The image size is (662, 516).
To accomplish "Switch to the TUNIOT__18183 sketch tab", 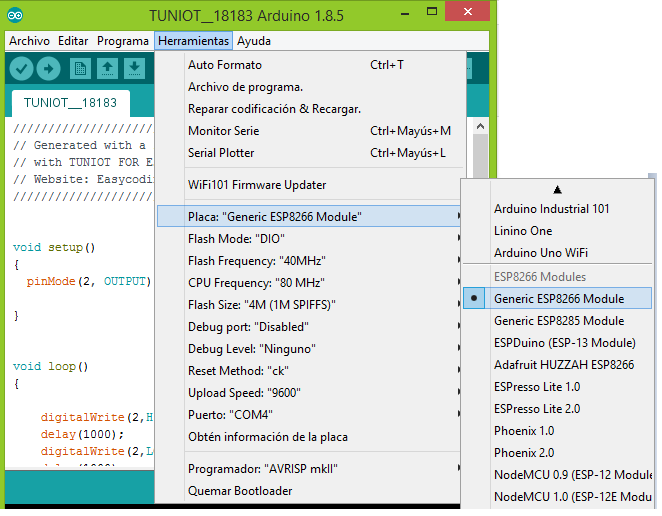I will (71, 103).
